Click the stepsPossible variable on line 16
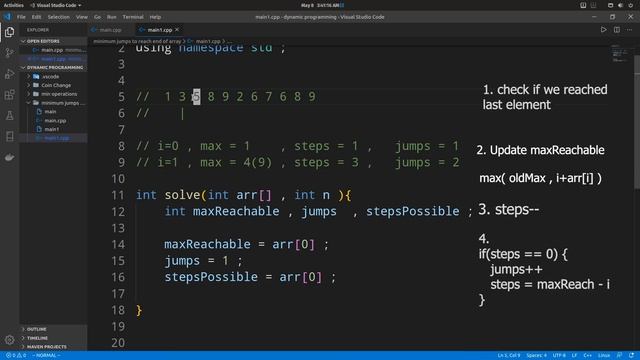The height and width of the screenshot is (360, 640). (211, 277)
